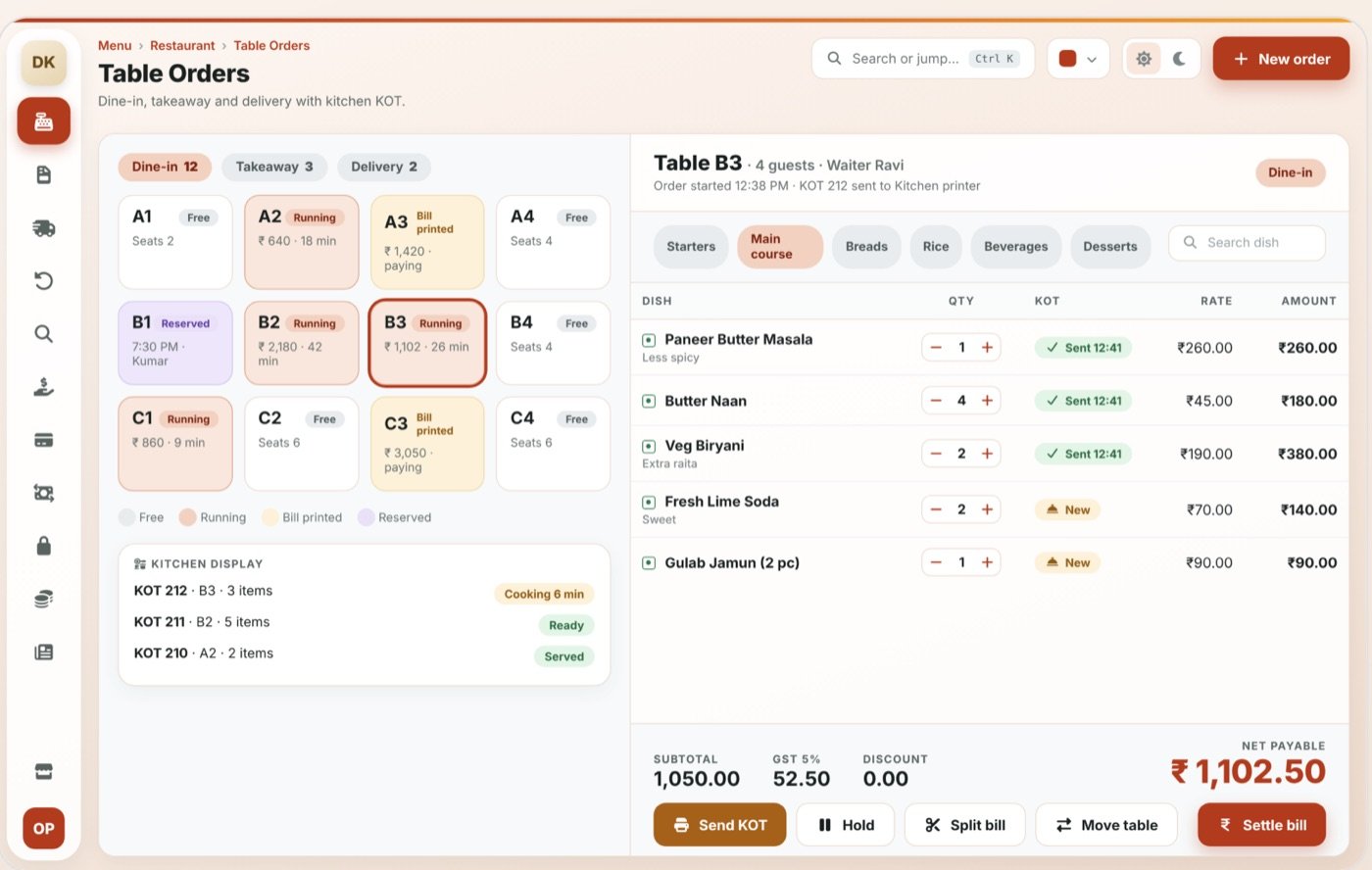Open the delivery truck icon in sidebar

tap(43, 228)
